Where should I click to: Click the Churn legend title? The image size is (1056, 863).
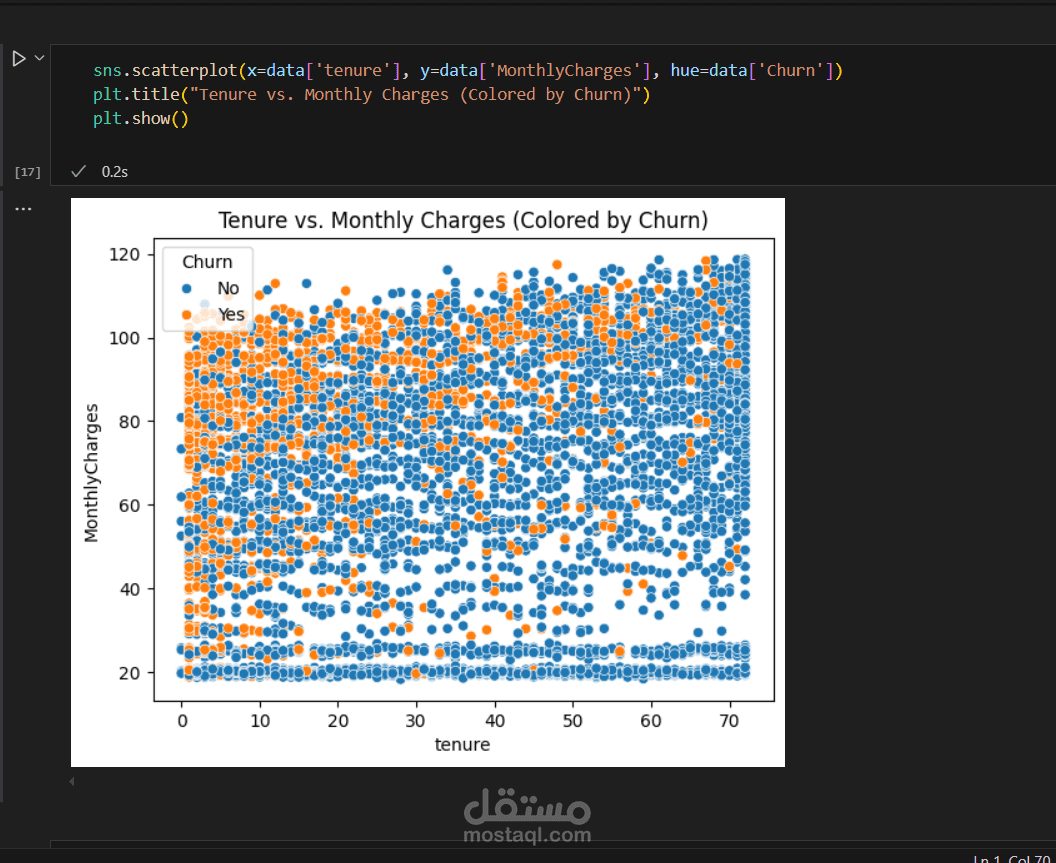[207, 262]
